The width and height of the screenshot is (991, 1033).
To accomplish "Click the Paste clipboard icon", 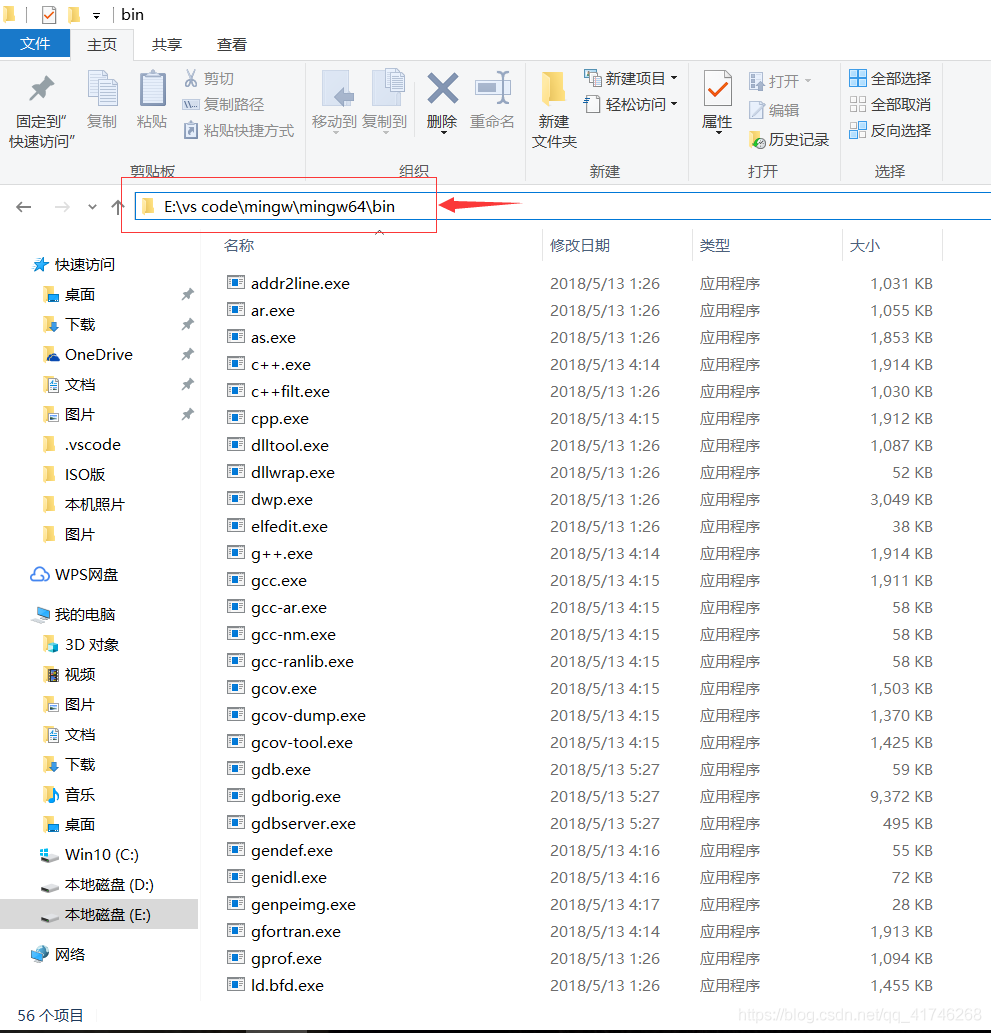I will (x=152, y=88).
